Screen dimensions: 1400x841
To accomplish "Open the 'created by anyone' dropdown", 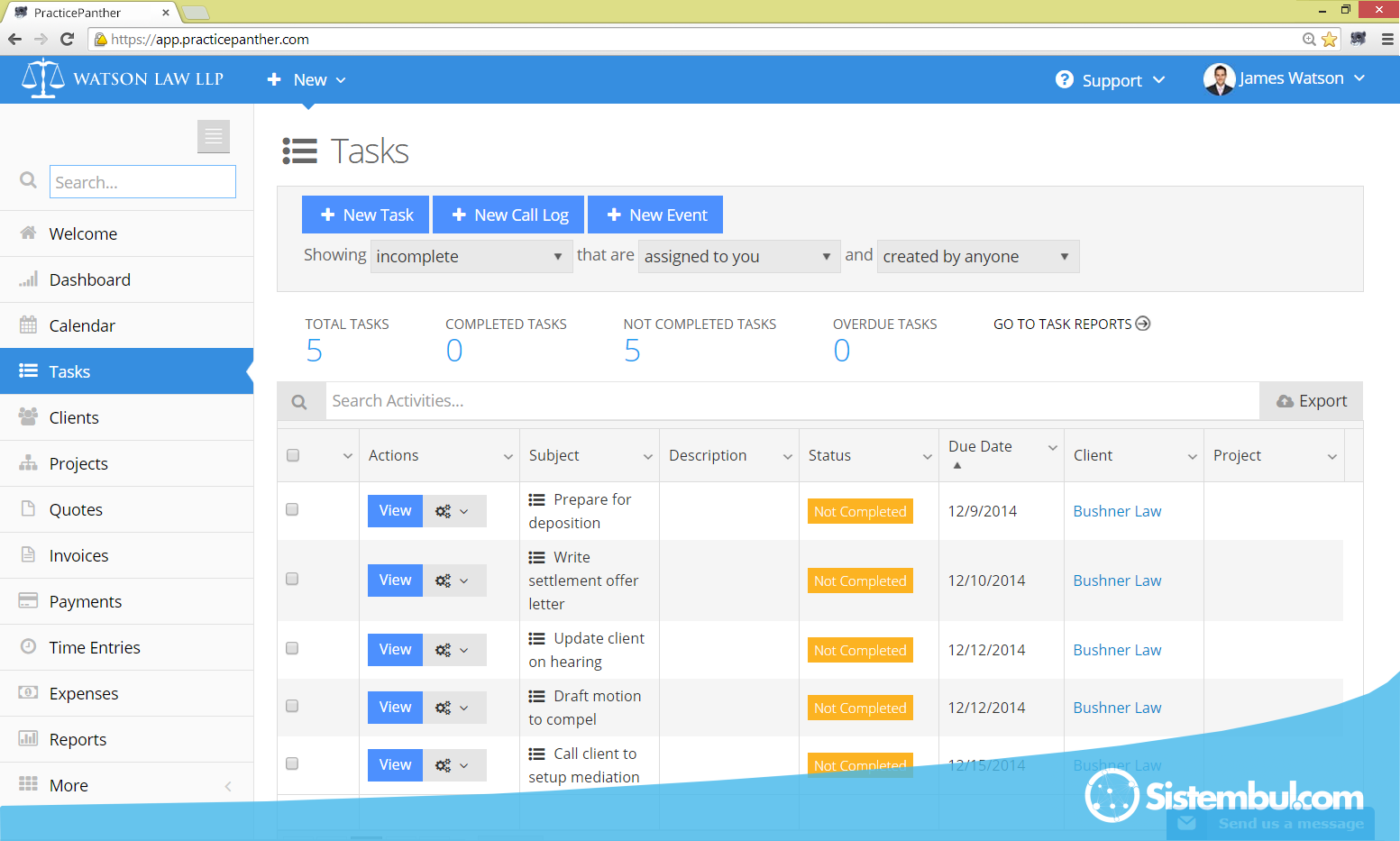I will tap(977, 257).
